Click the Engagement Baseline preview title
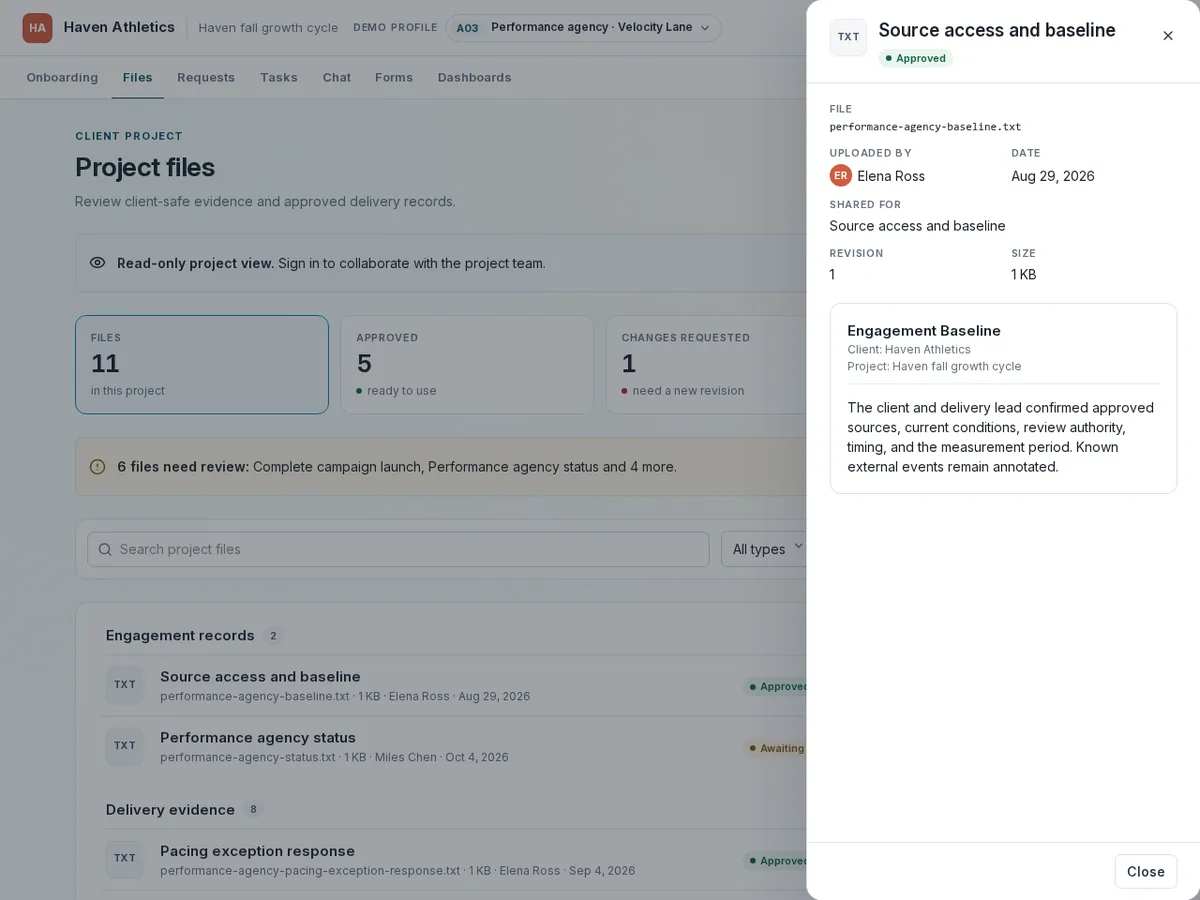The image size is (1200, 900). click(x=924, y=331)
